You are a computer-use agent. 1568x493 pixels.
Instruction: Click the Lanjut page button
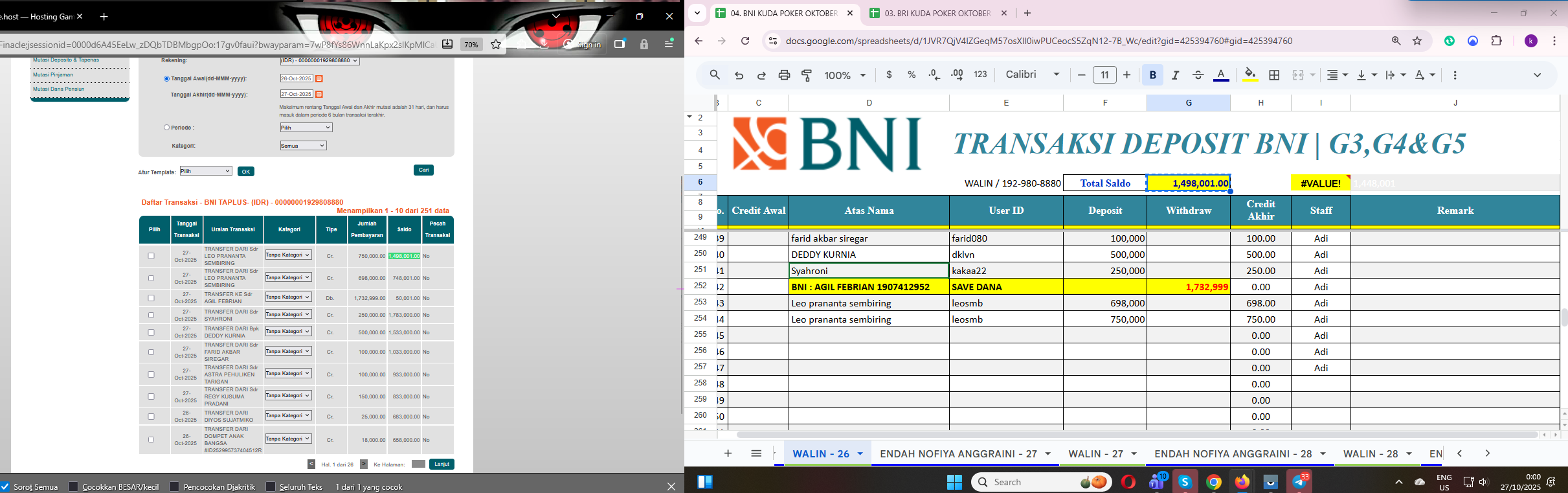click(442, 464)
